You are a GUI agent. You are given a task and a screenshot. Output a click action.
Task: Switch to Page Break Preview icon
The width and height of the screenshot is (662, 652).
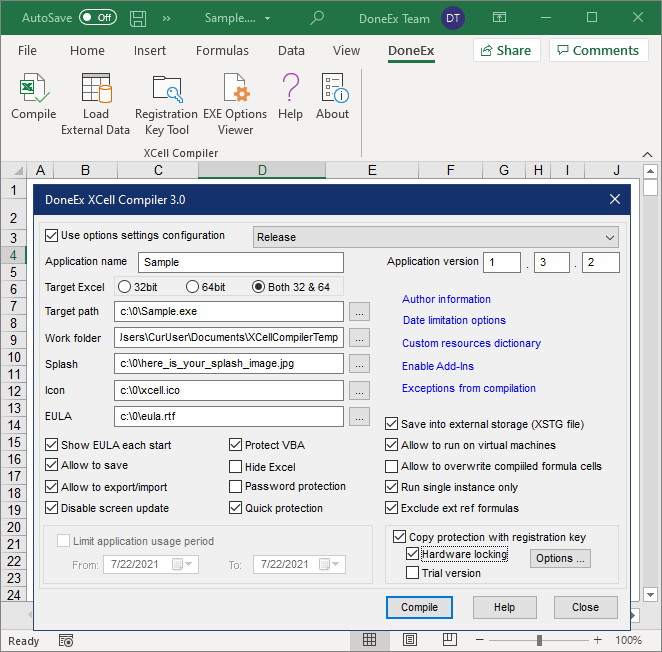(x=450, y=640)
